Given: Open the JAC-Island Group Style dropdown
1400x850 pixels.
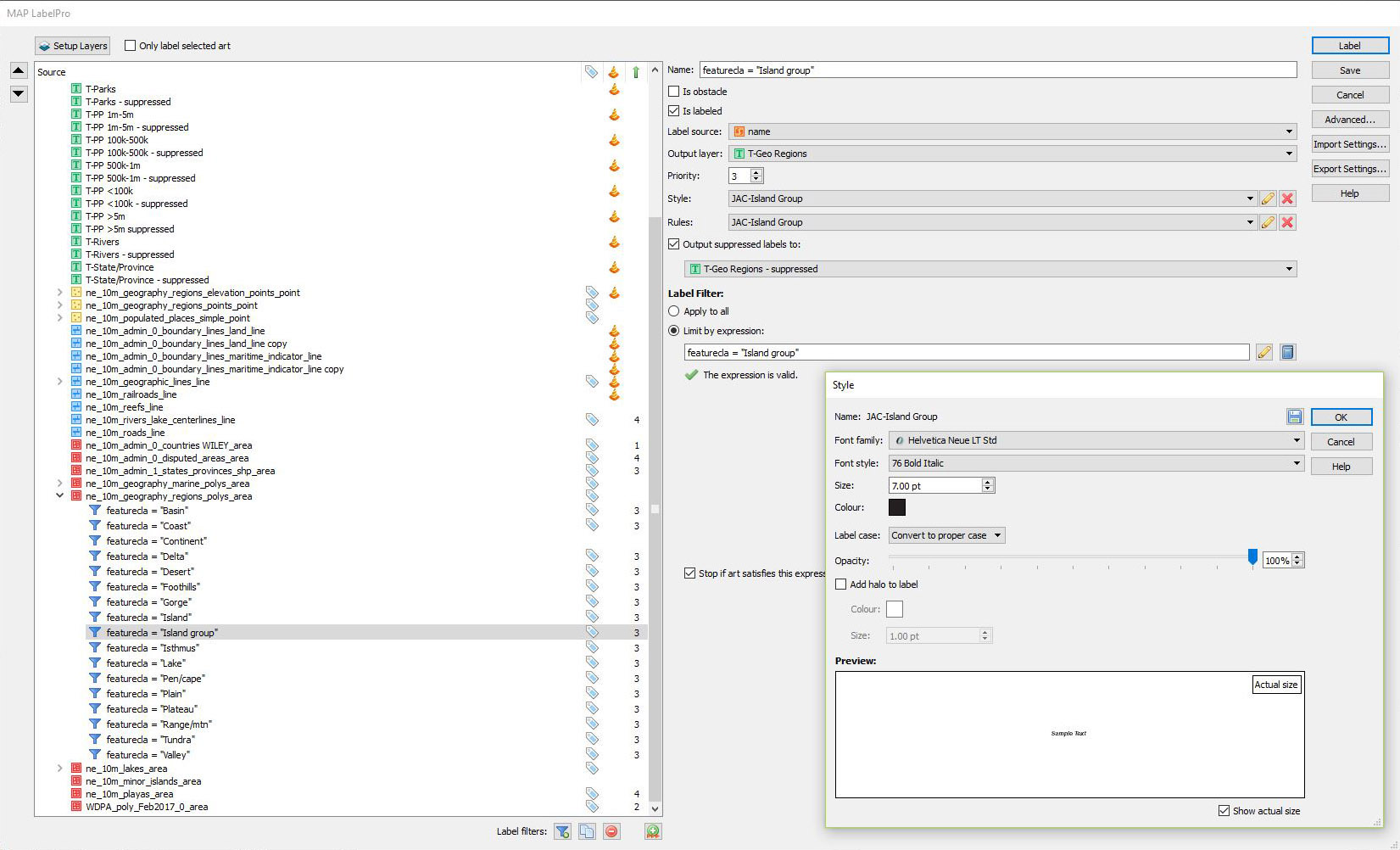Looking at the screenshot, I should click(x=992, y=199).
